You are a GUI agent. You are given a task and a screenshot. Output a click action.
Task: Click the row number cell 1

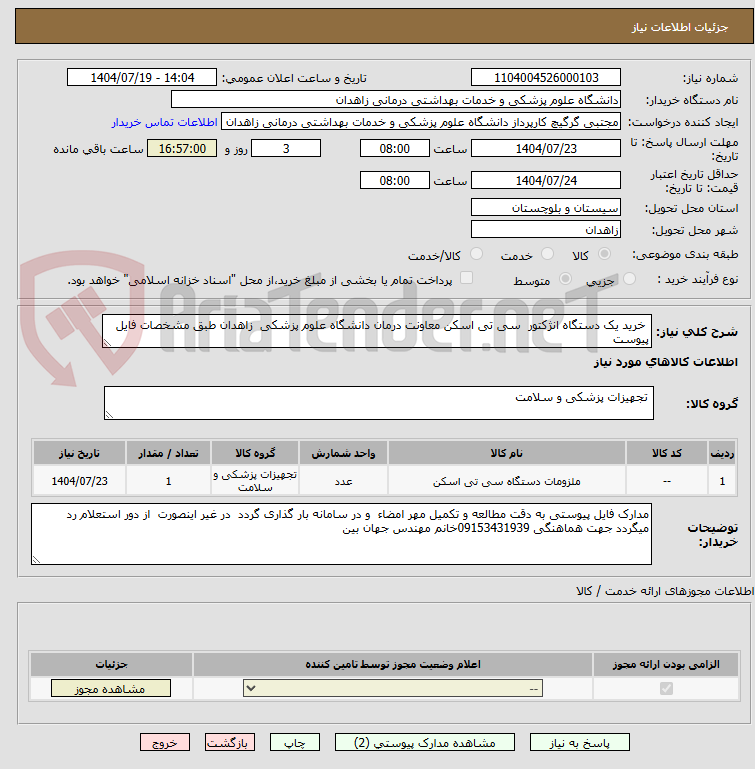[722, 481]
